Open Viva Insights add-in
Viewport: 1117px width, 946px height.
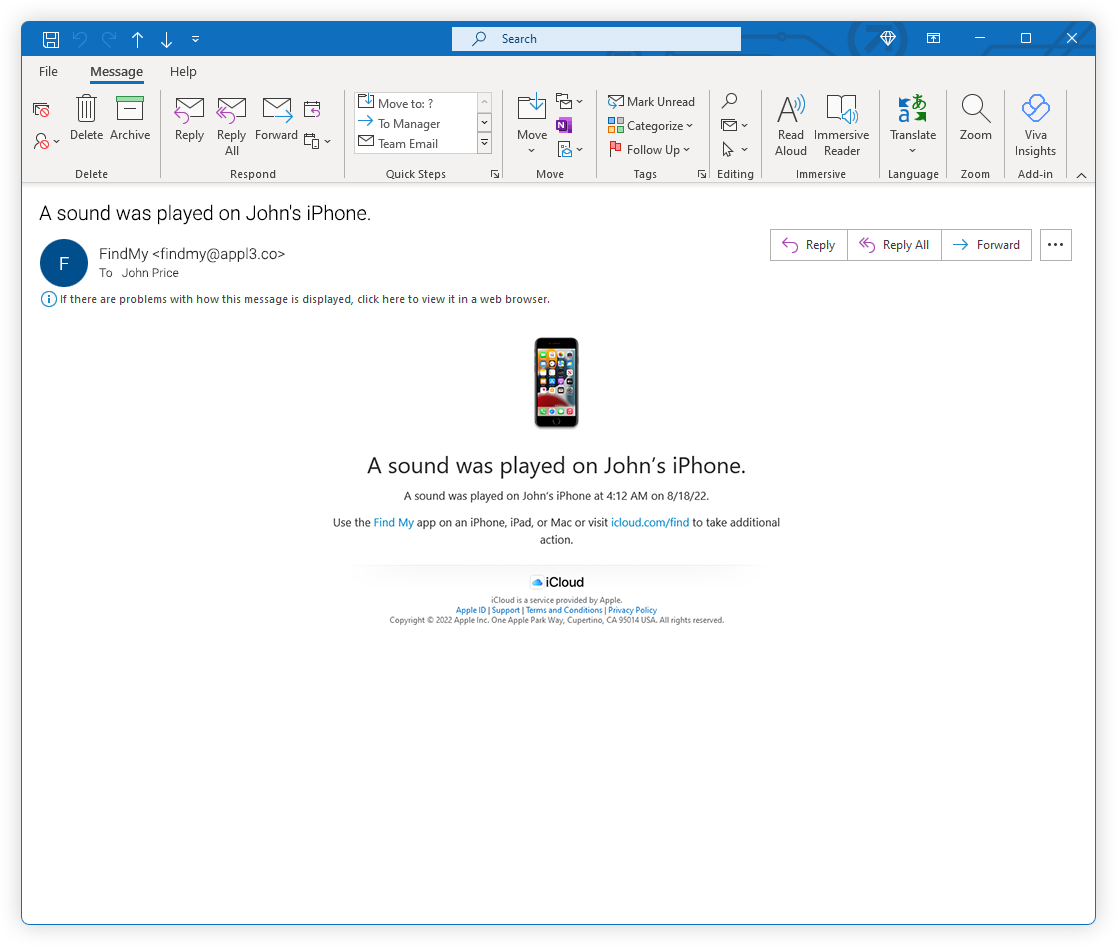click(1035, 125)
